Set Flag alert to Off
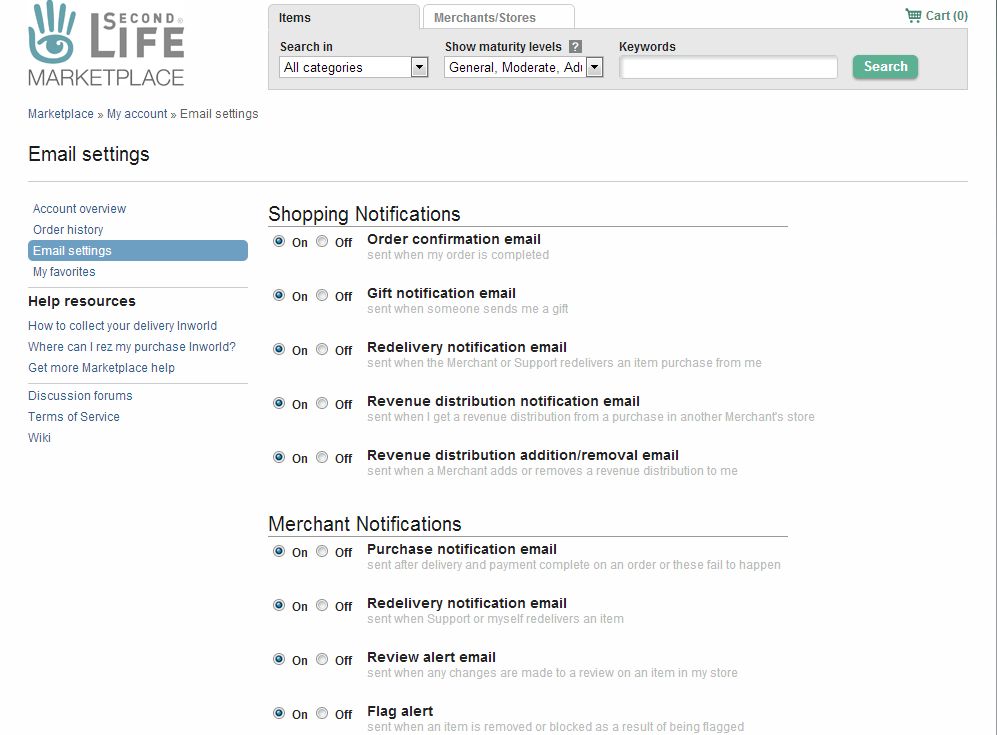The height and width of the screenshot is (735, 997). (322, 714)
